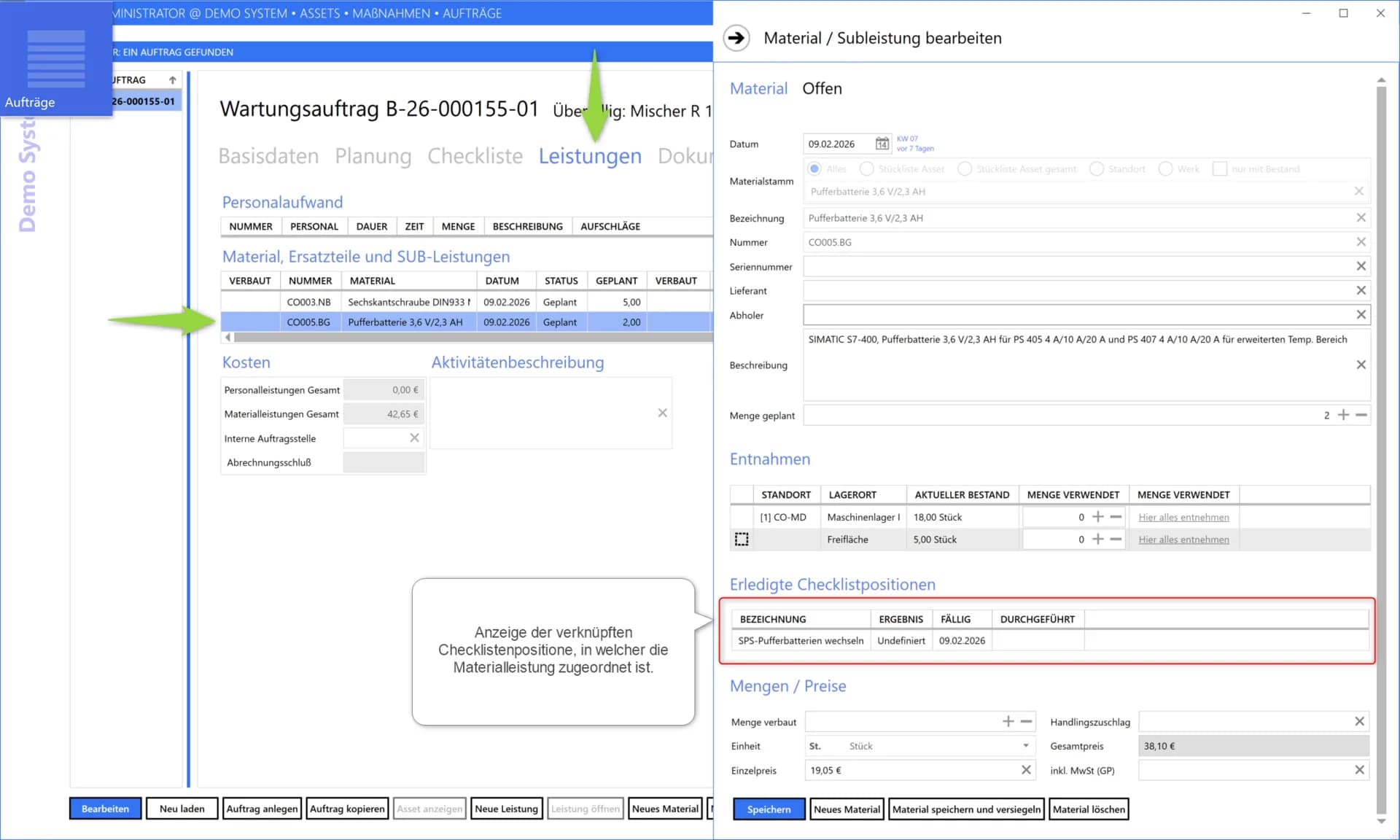
Task: Click Hier alles entnehmen for Freifläche
Action: click(x=1183, y=540)
